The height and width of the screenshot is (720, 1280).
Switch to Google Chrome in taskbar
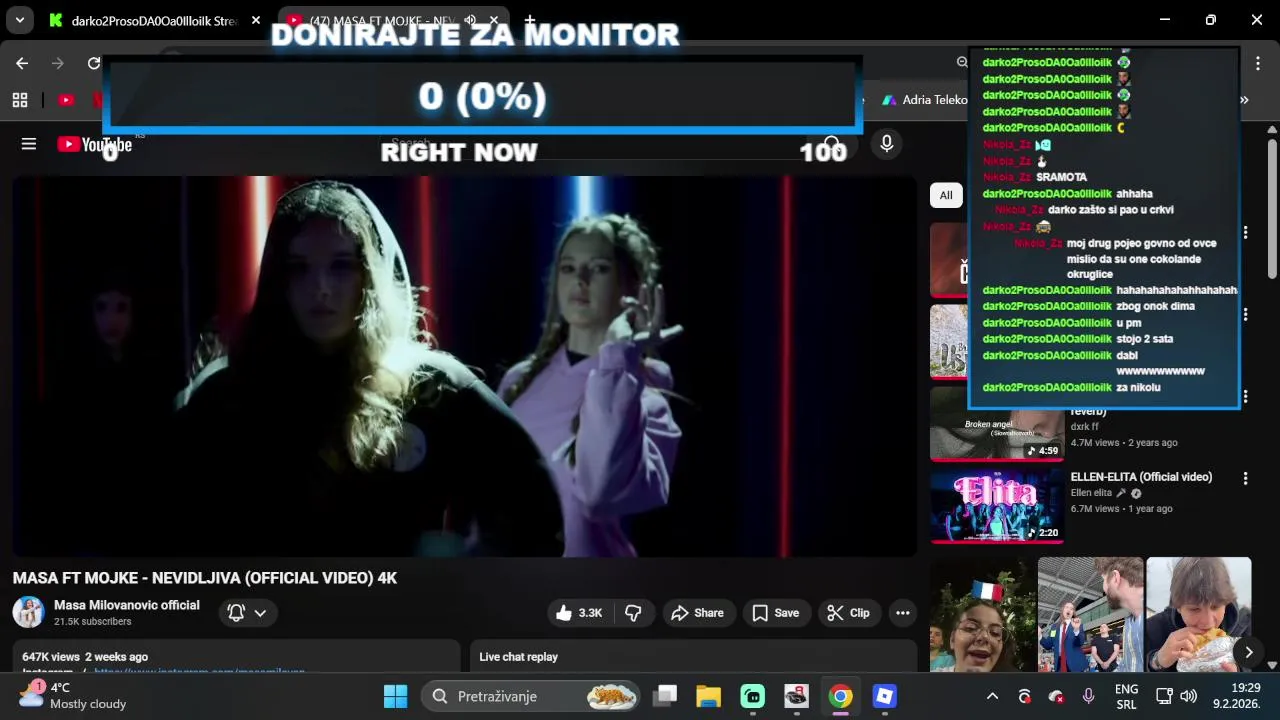pos(840,696)
